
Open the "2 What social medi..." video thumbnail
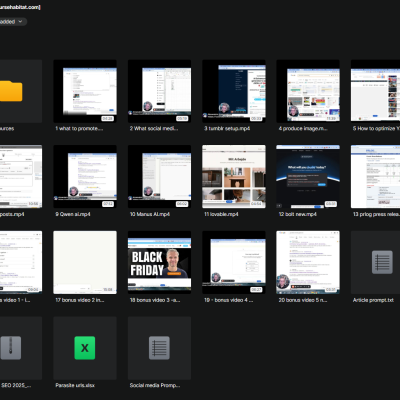pos(159,91)
